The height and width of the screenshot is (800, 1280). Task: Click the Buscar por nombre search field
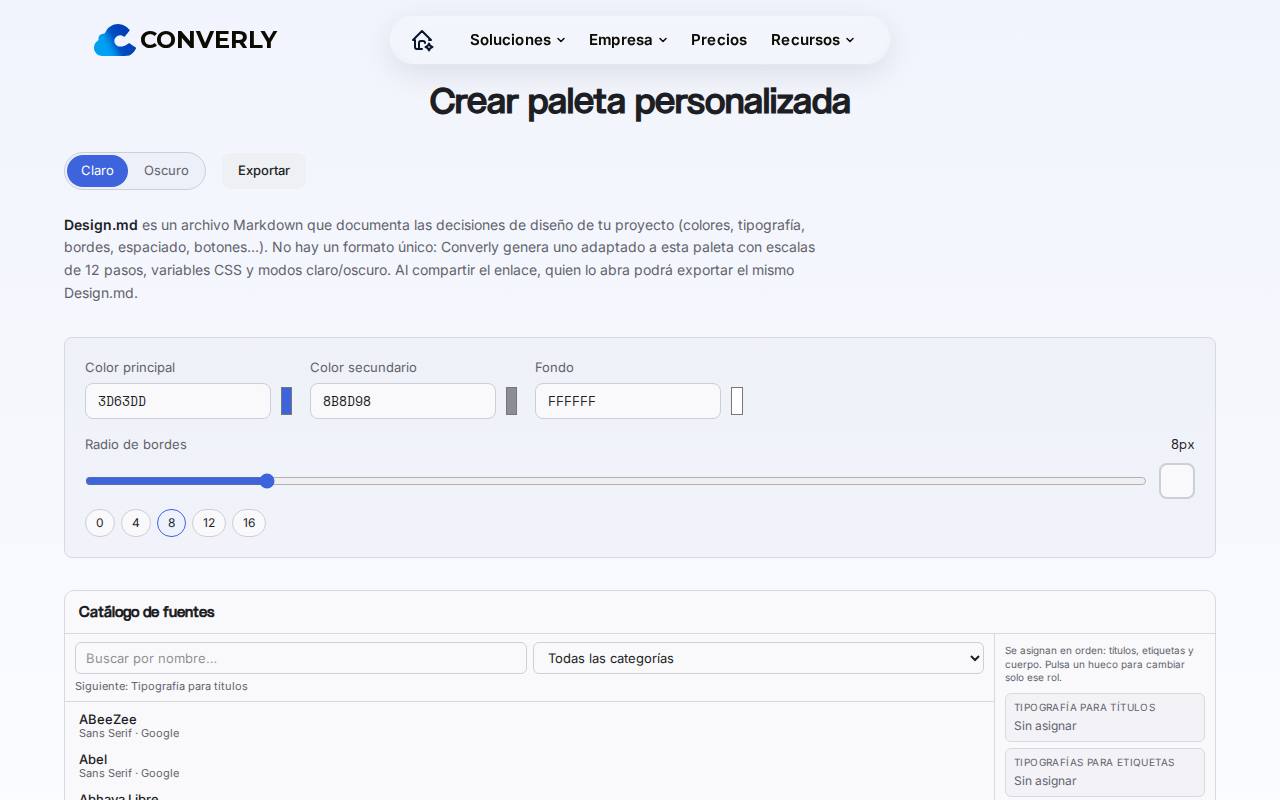[x=301, y=658]
